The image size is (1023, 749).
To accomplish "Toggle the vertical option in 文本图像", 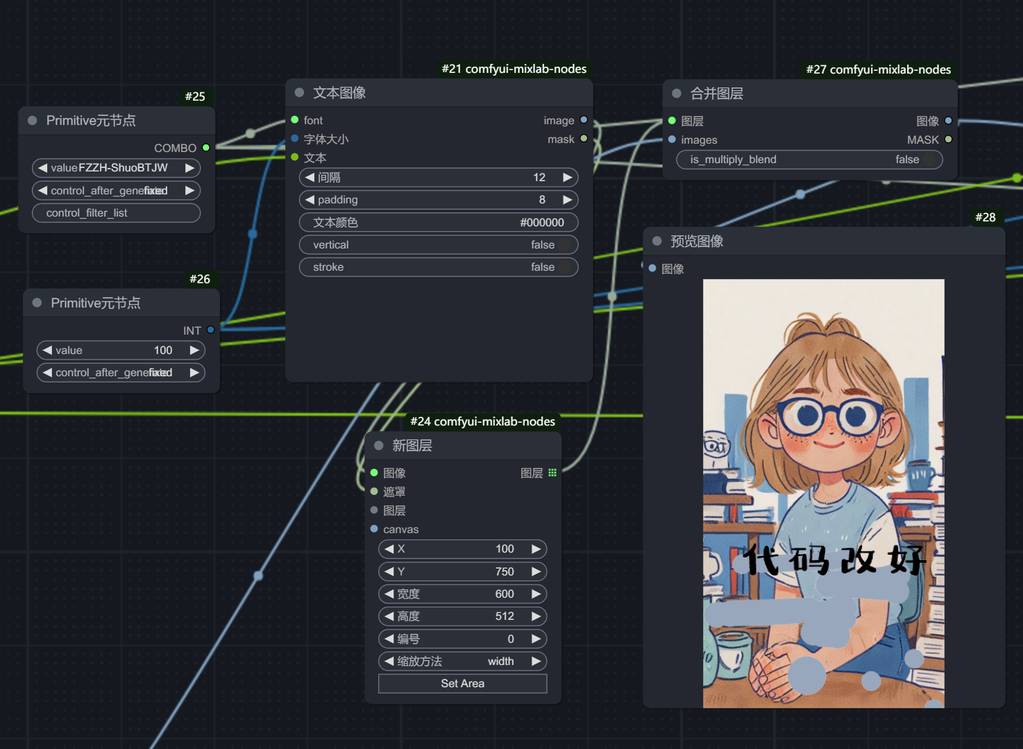I will pyautogui.click(x=438, y=245).
